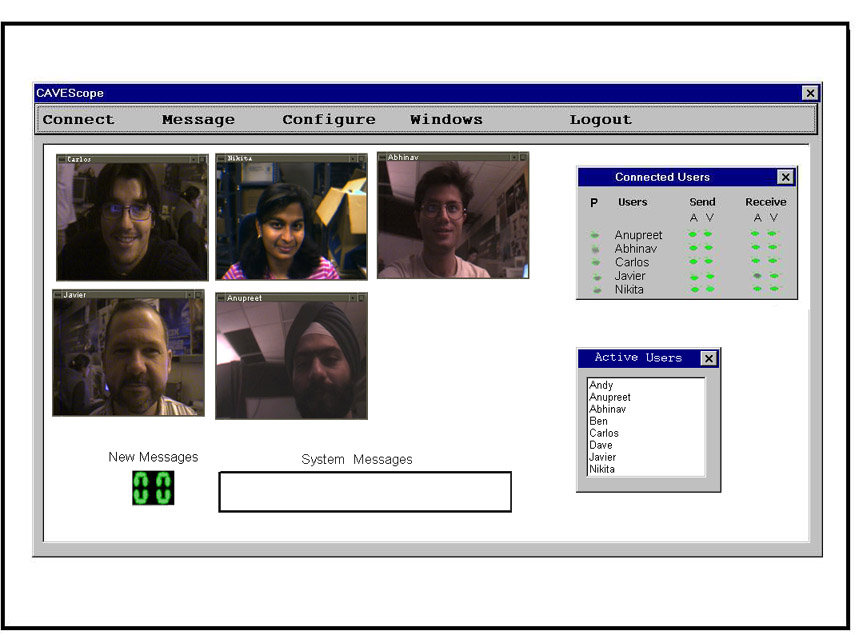Viewport: 859px width, 635px height.
Task: Open the Message menu
Action: pos(198,119)
